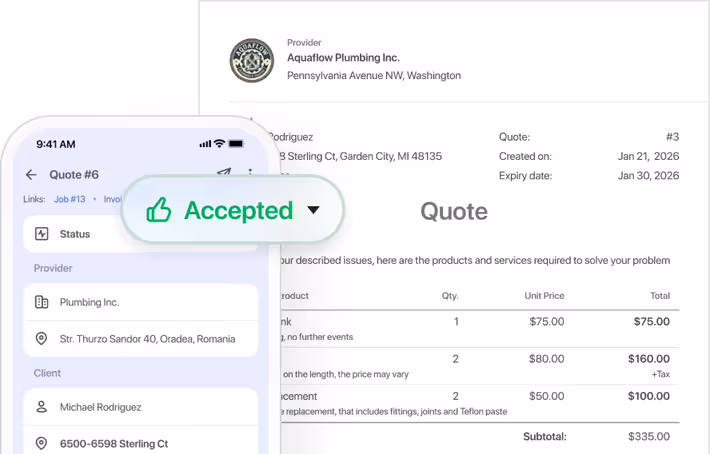Image resolution: width=710 pixels, height=454 pixels.
Task: Go back using the arrow beside Quote #6
Action: coord(31,175)
